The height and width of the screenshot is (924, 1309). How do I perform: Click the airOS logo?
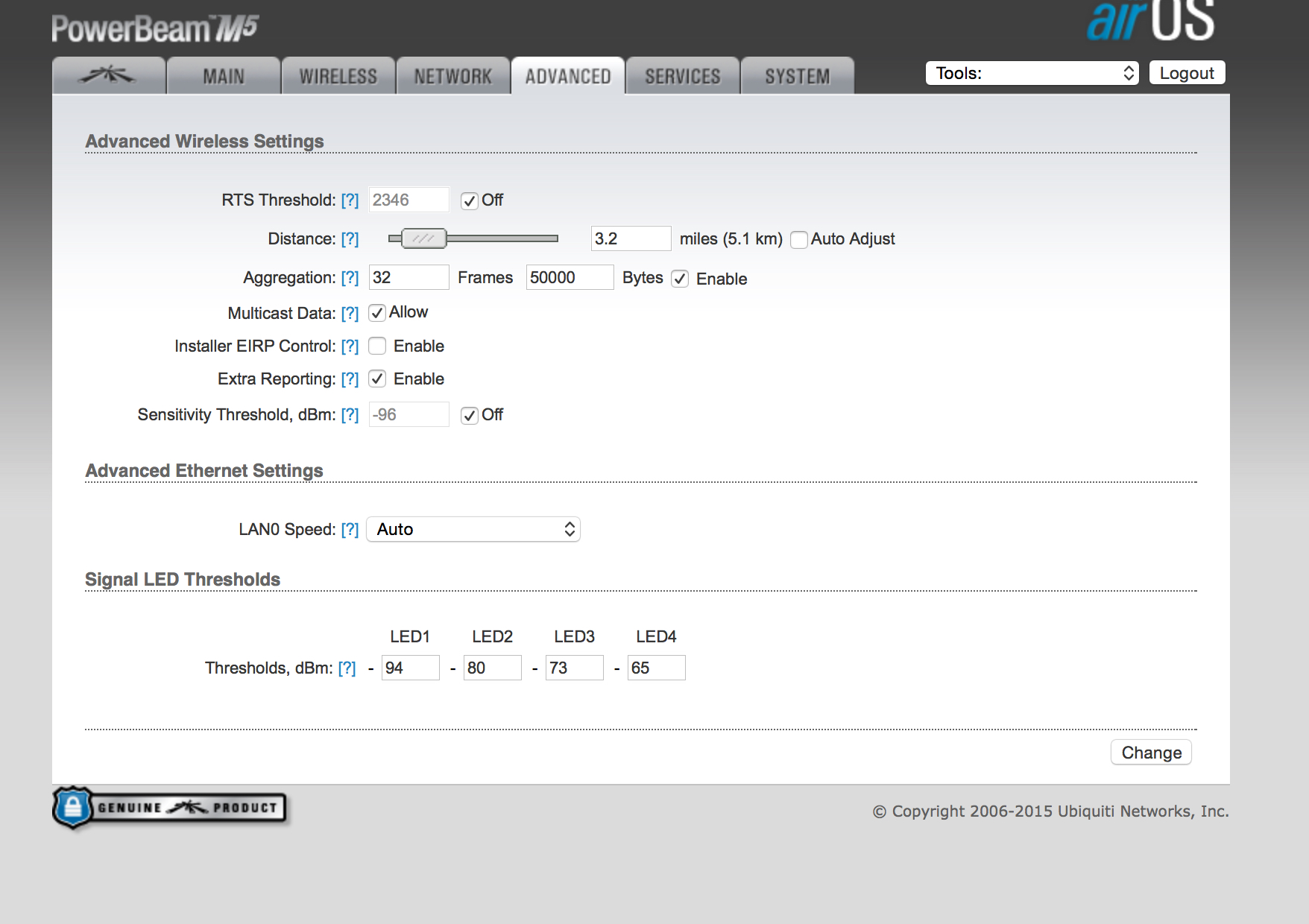(1150, 20)
